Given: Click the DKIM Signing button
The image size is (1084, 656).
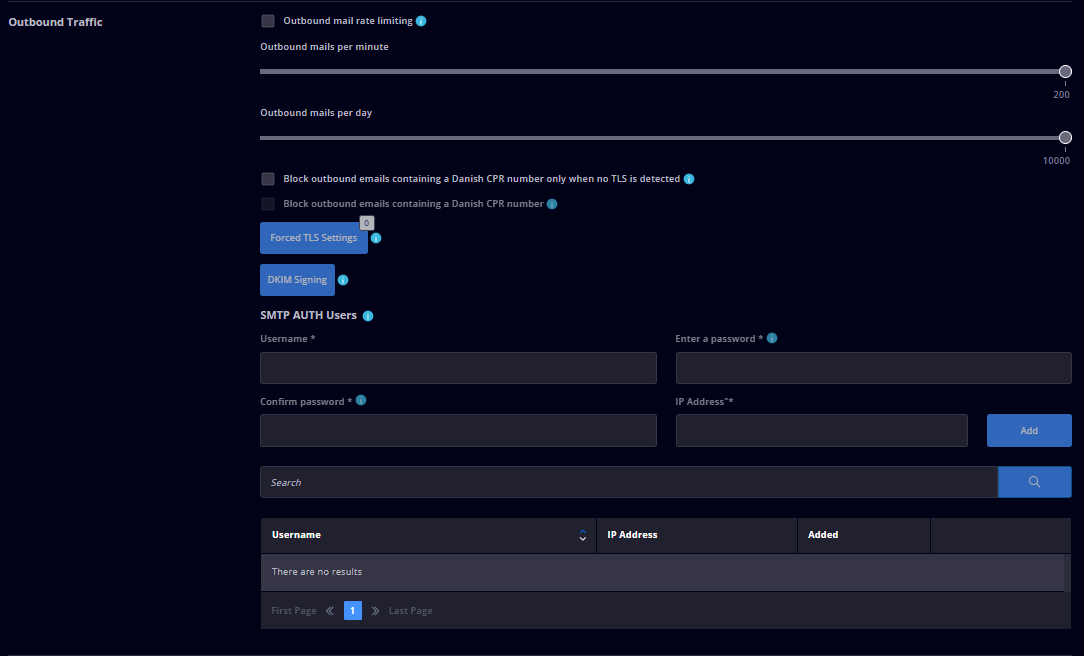Looking at the screenshot, I should point(297,280).
